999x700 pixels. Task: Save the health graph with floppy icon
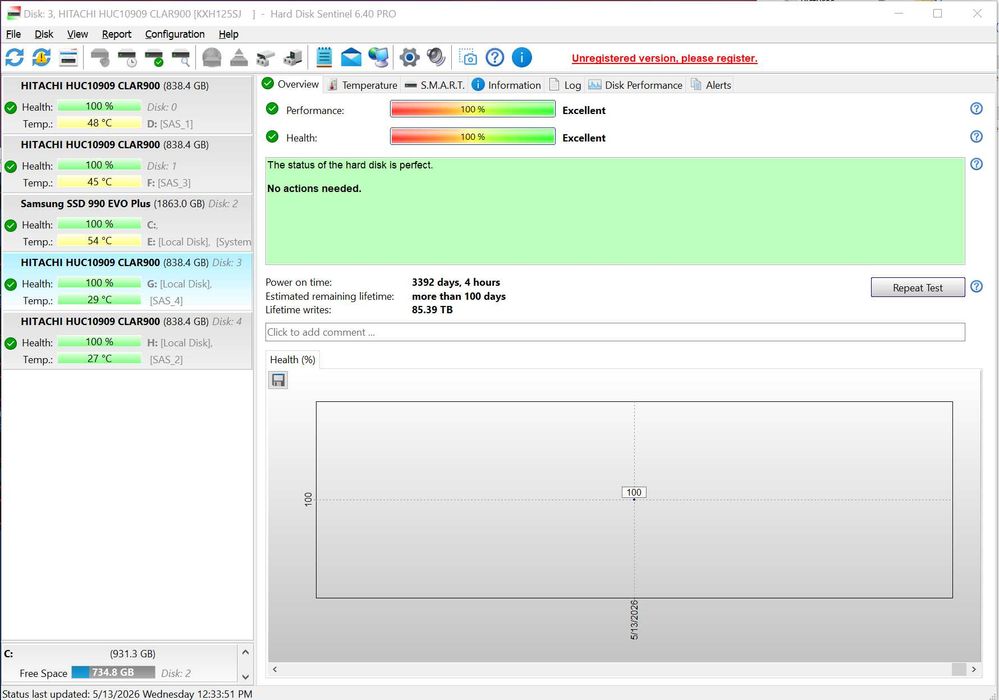[278, 380]
